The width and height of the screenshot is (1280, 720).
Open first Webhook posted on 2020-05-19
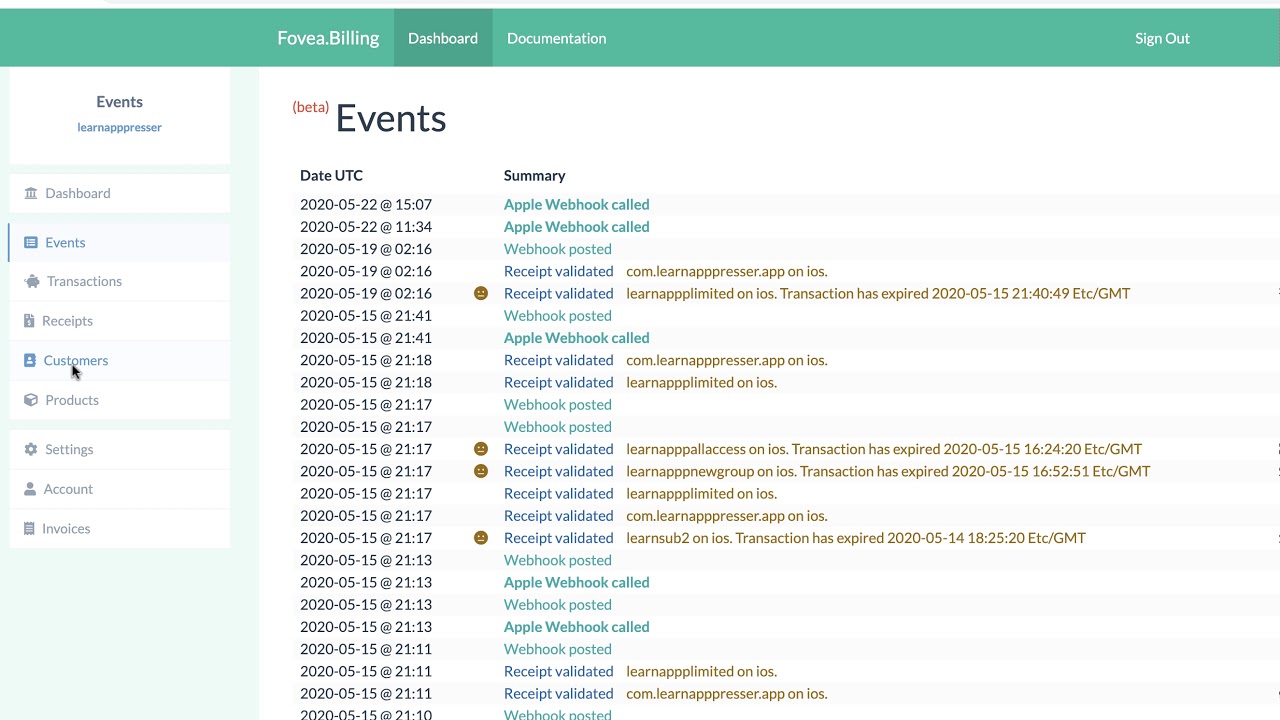[557, 249]
